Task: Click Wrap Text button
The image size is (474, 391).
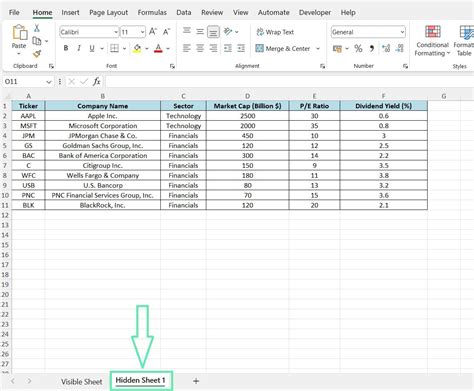Action: coord(275,32)
